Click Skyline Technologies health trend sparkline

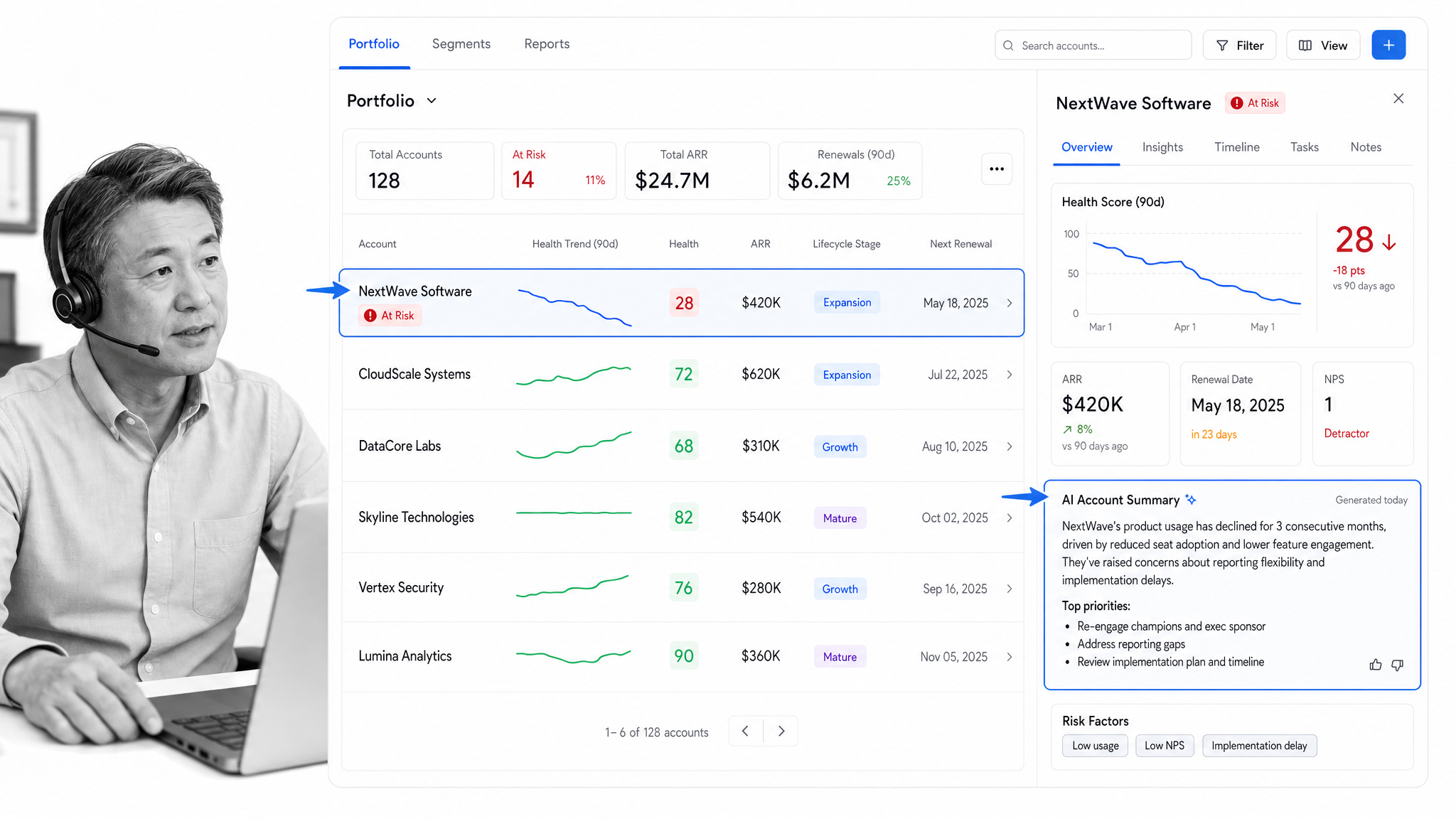[x=574, y=513]
